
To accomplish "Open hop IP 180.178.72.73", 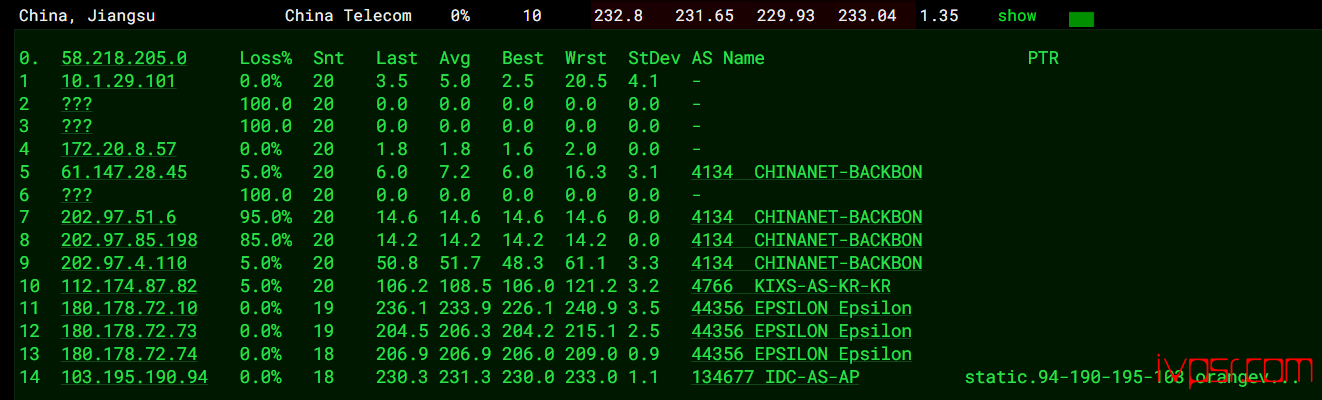I will point(129,331).
